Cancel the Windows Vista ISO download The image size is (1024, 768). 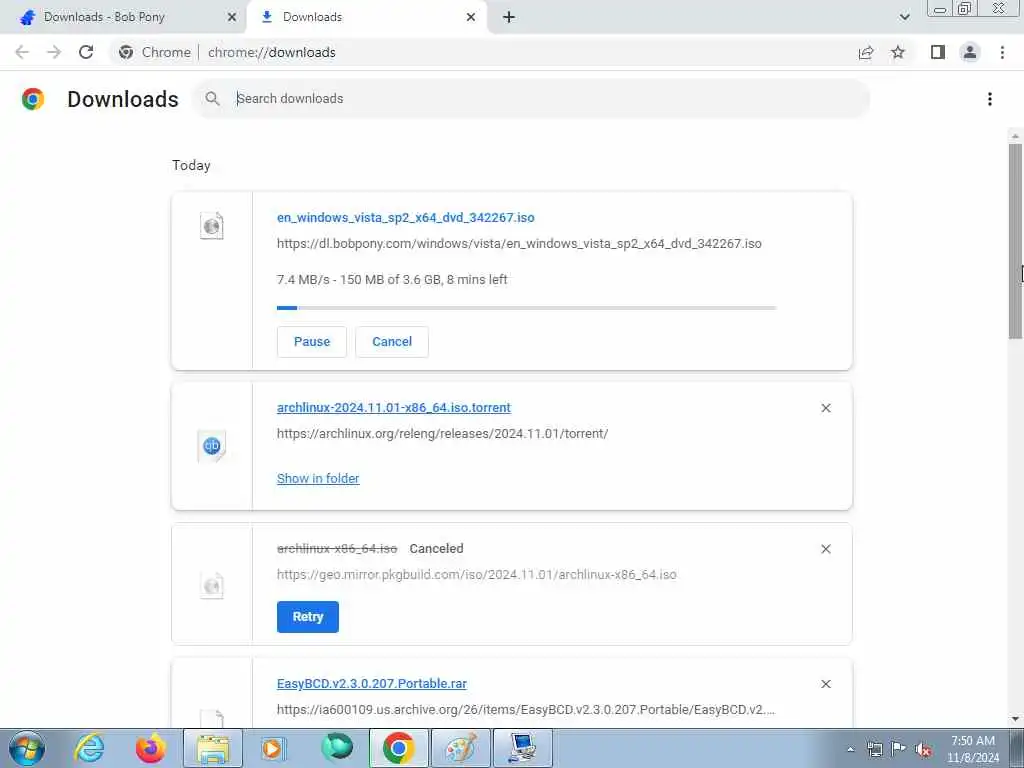pyautogui.click(x=392, y=342)
